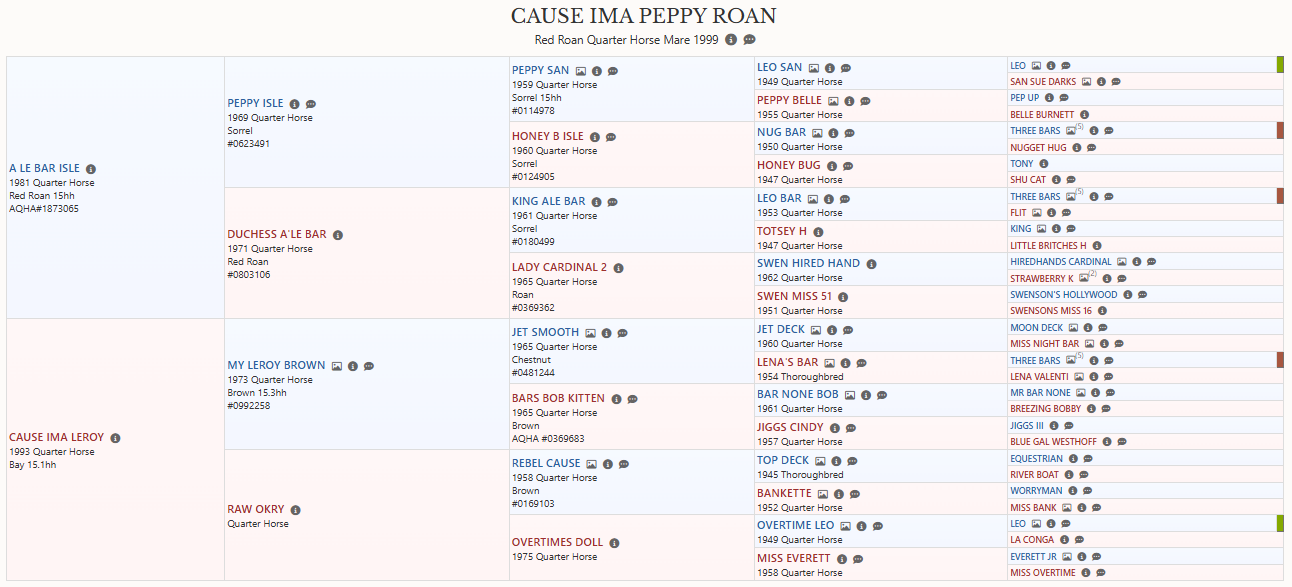Open the photo icon beside MY LEROY BROWN

tap(337, 366)
